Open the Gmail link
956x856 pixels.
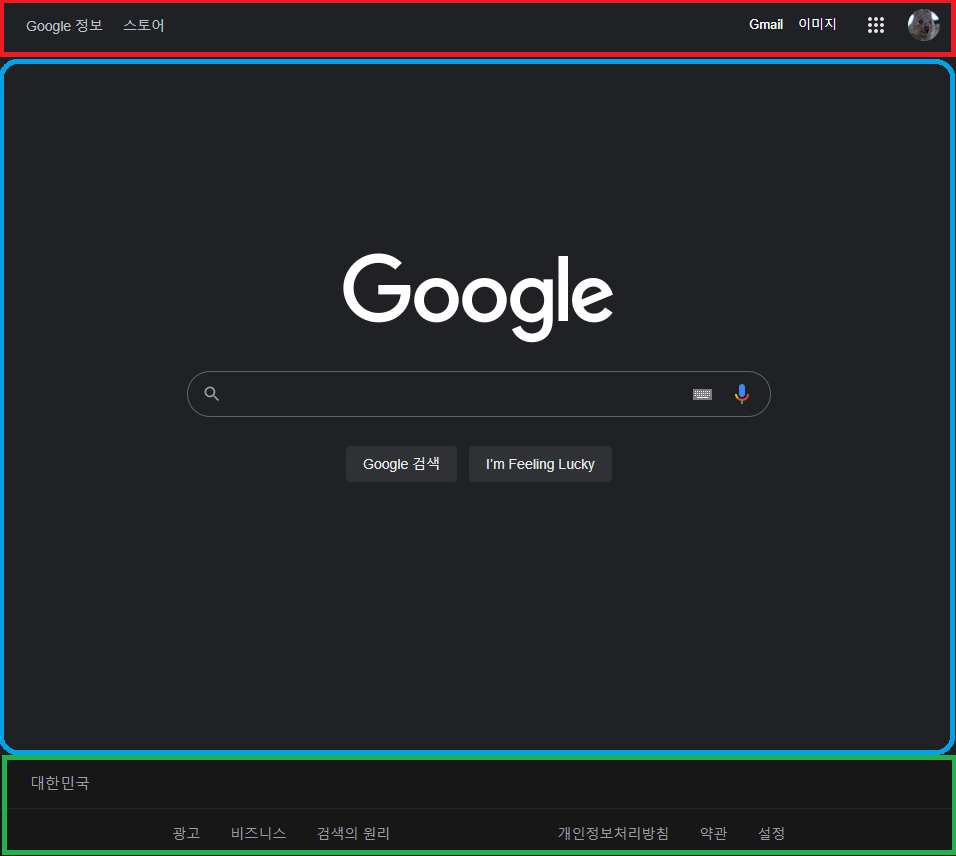[766, 24]
